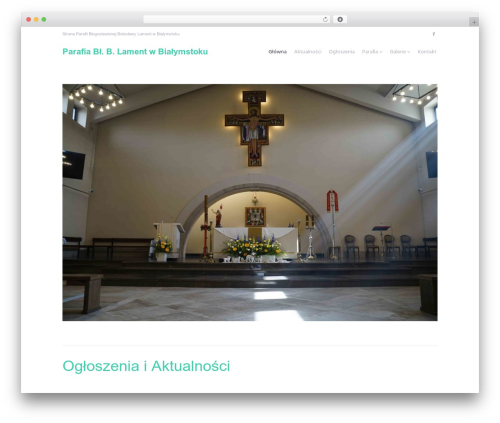Click the Facebook icon in top bar

[434, 34]
